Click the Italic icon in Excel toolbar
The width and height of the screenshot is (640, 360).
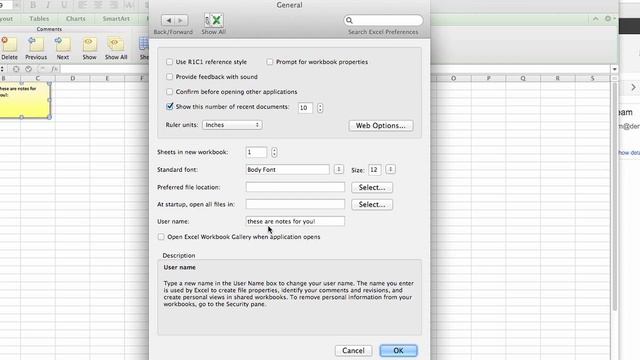tap(48, 5)
